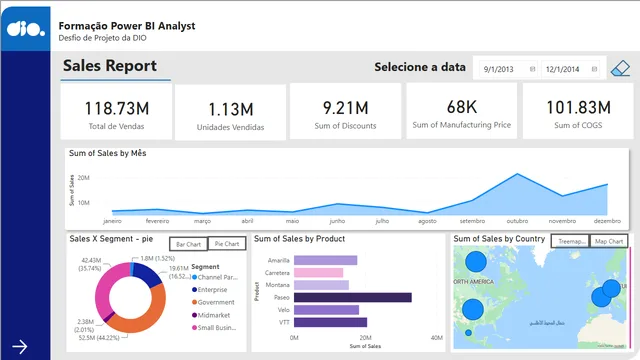The height and width of the screenshot is (360, 640).
Task: Click the 1.8M (1.52%) data label
Action: (158, 258)
